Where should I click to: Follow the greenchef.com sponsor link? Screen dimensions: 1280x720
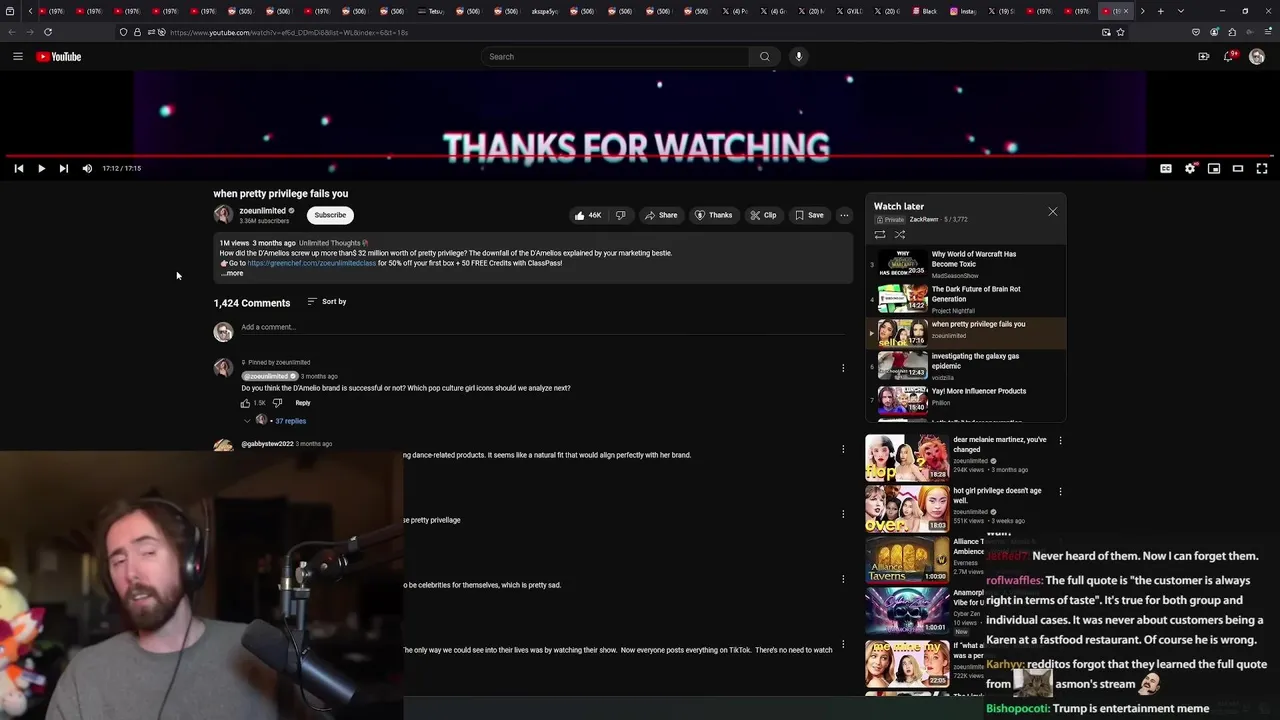312,263
